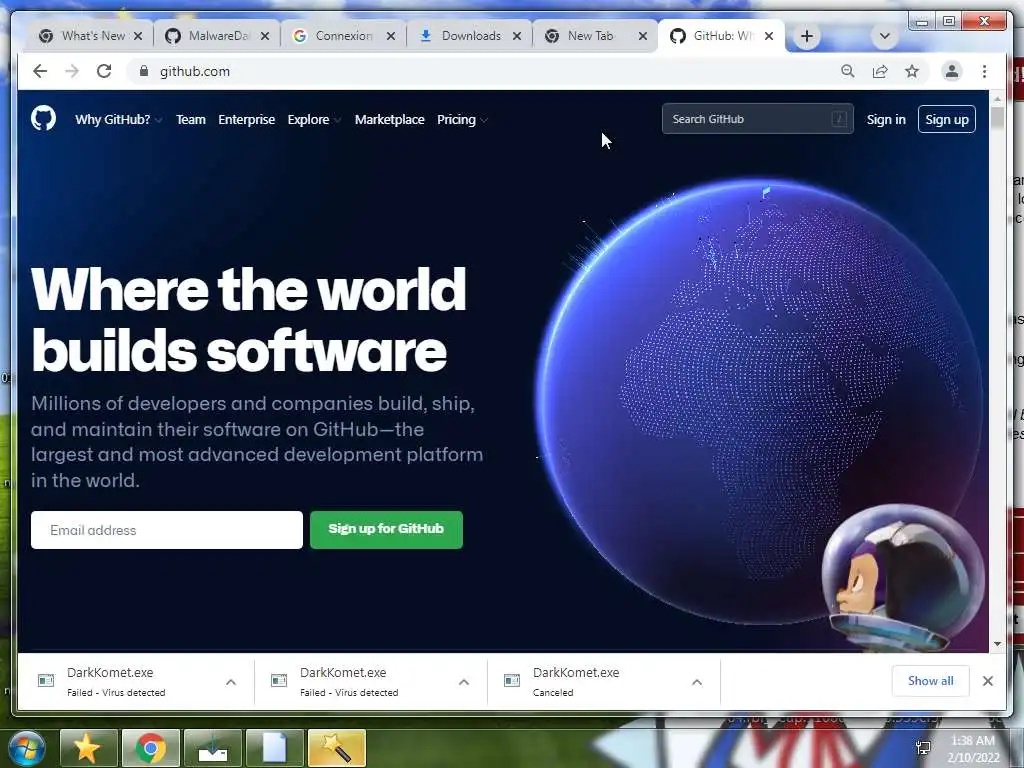
Task: Open the magic wand taskbar icon
Action: (337, 748)
